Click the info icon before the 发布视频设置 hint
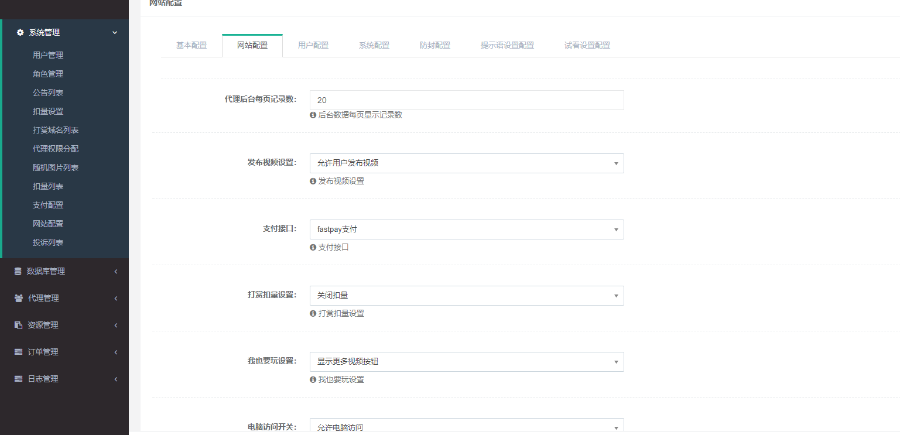This screenshot has height=435, width=900. point(313,181)
